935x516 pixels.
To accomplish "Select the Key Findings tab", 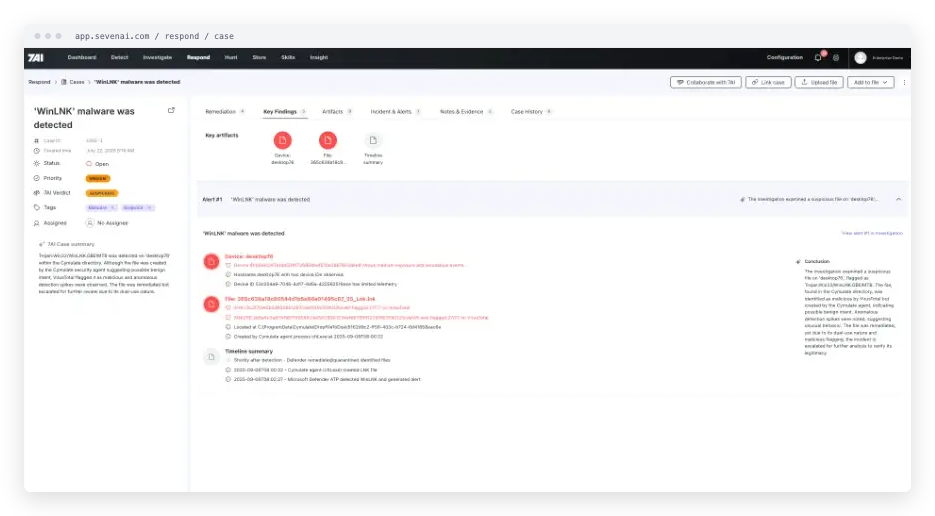I will tap(284, 112).
